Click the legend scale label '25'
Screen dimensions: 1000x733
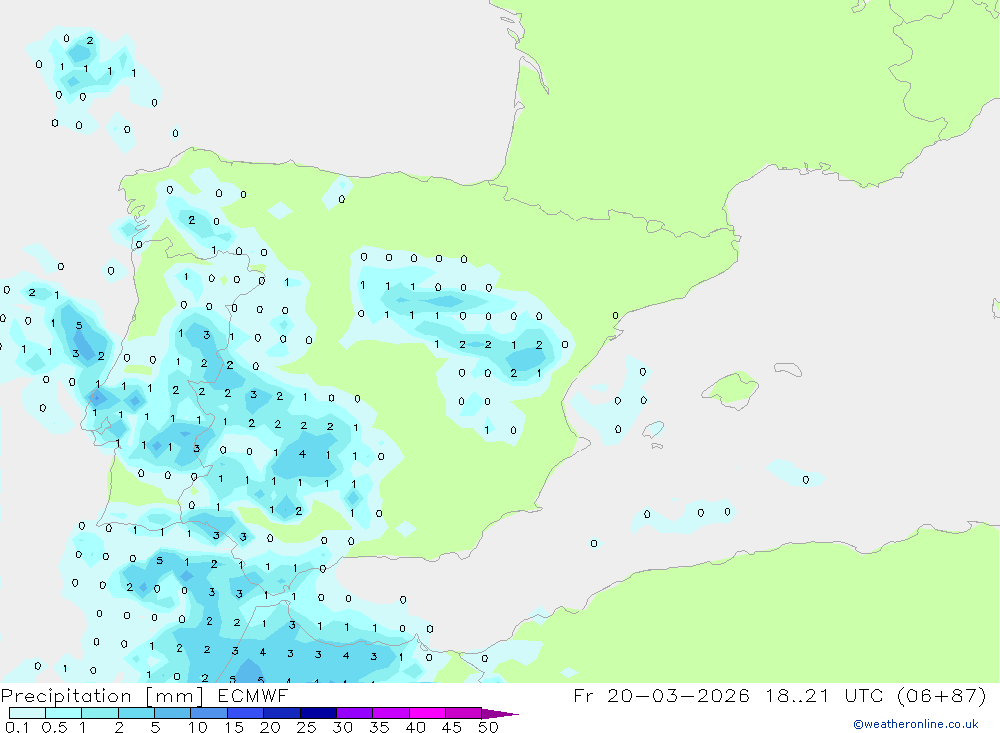tap(307, 727)
